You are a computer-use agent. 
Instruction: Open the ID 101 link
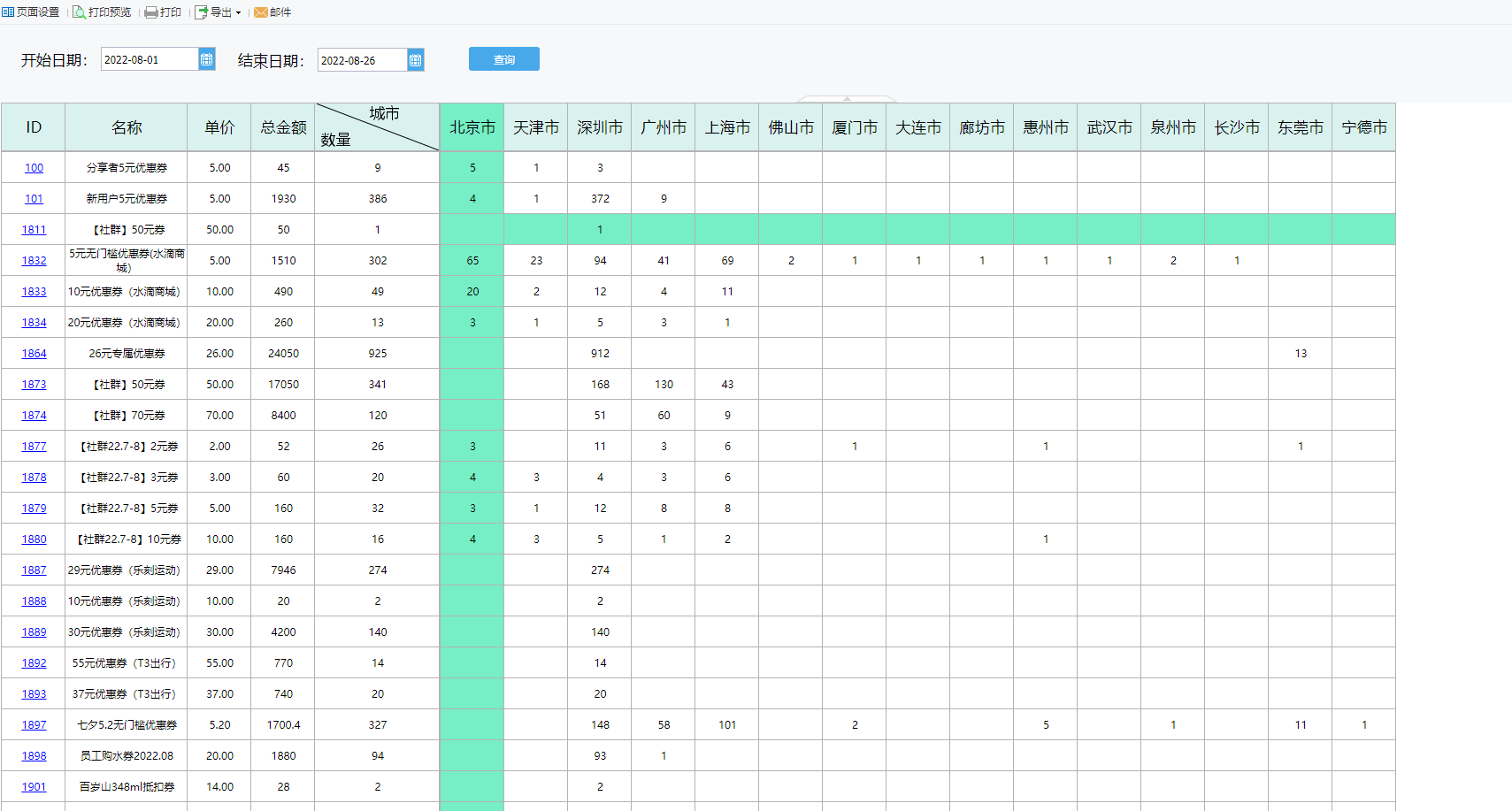[x=34, y=199]
